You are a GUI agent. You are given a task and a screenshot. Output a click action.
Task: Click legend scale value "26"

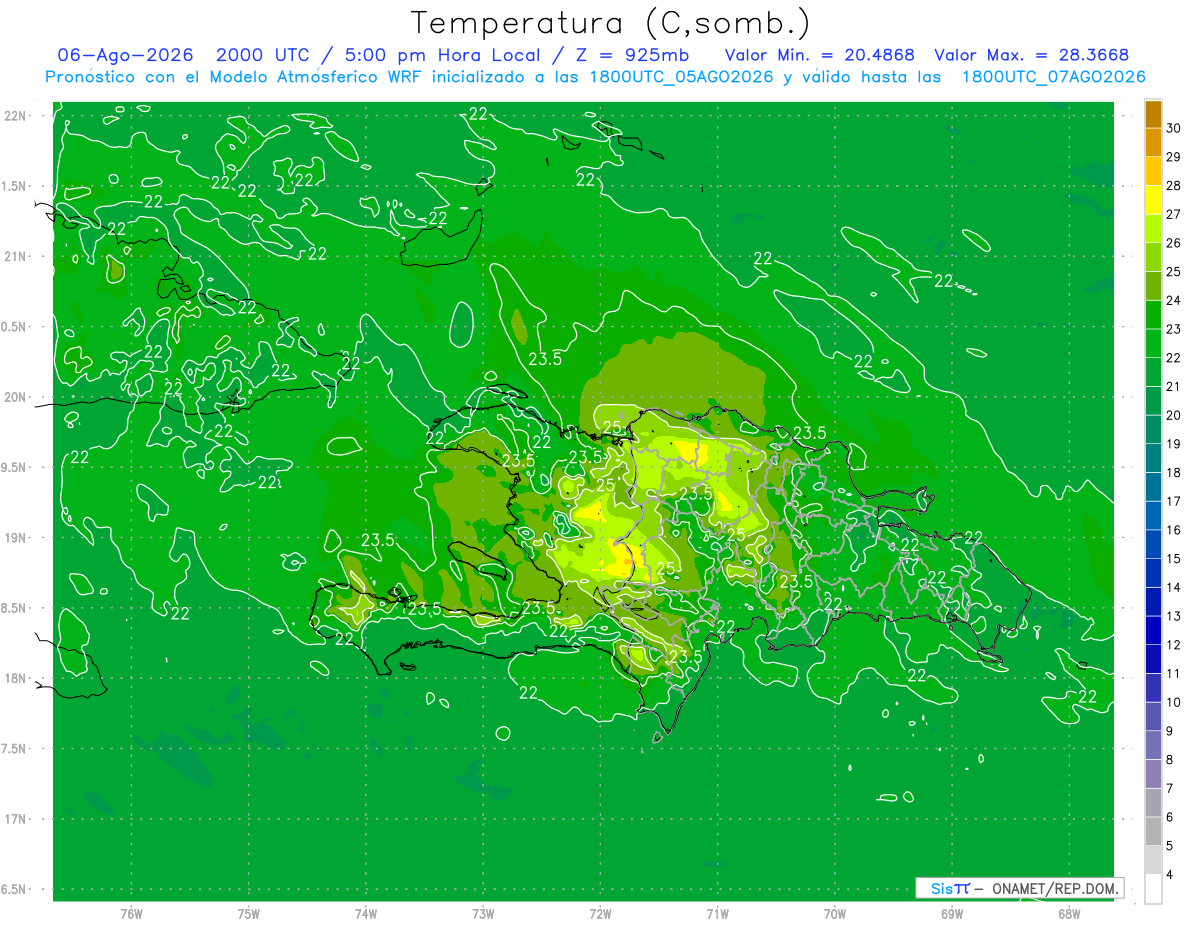click(1173, 243)
